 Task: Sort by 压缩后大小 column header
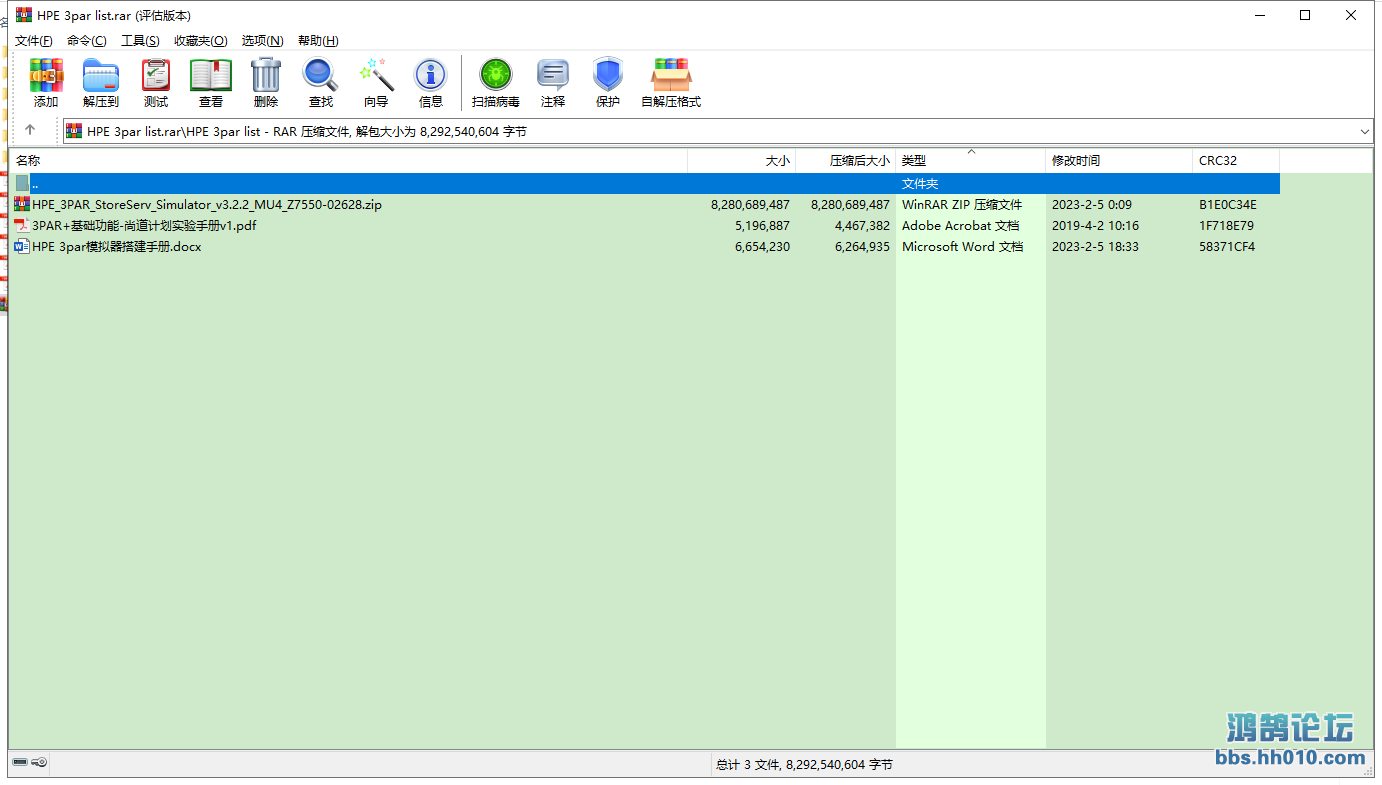[846, 160]
